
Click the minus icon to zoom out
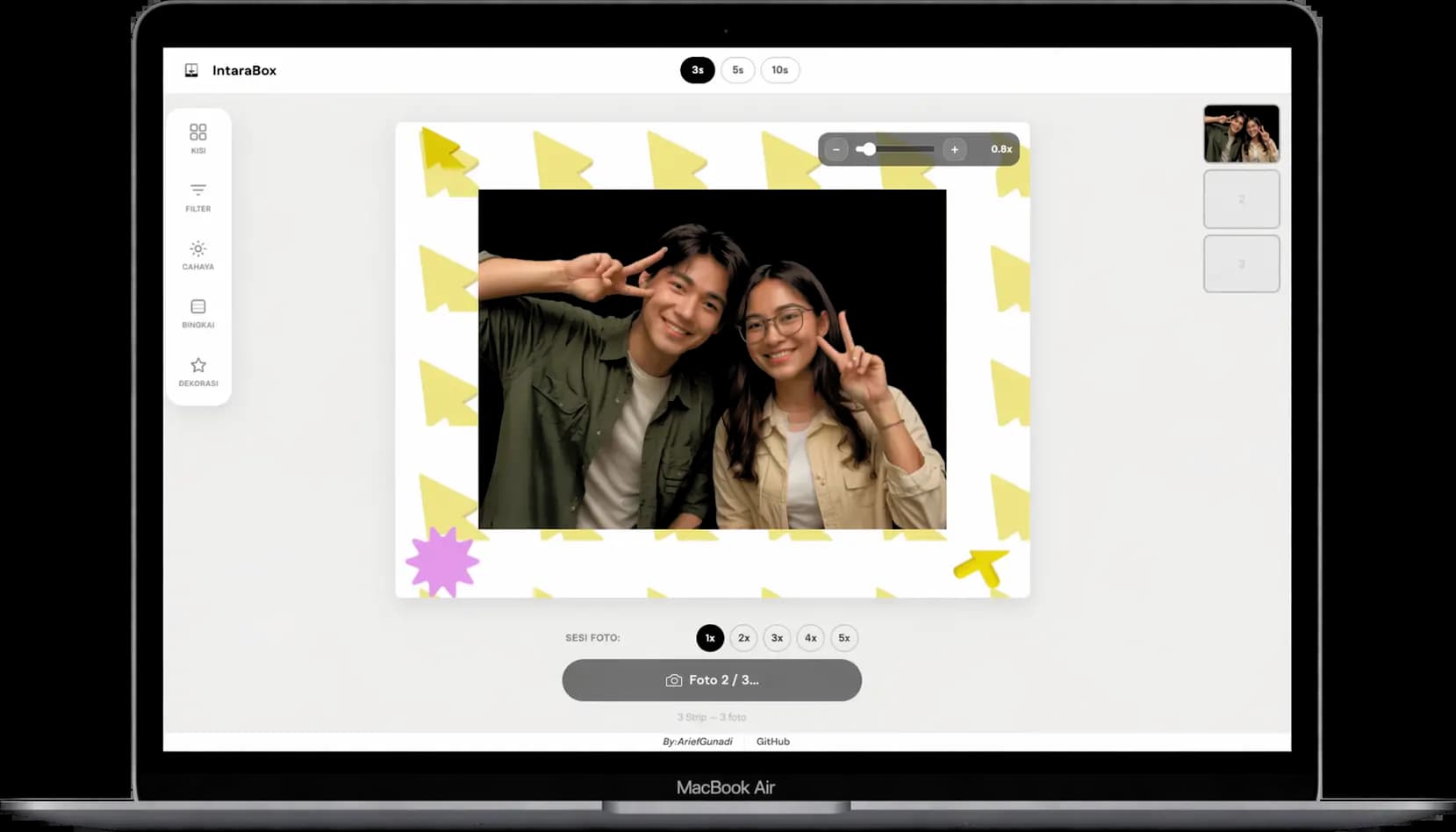coord(836,149)
